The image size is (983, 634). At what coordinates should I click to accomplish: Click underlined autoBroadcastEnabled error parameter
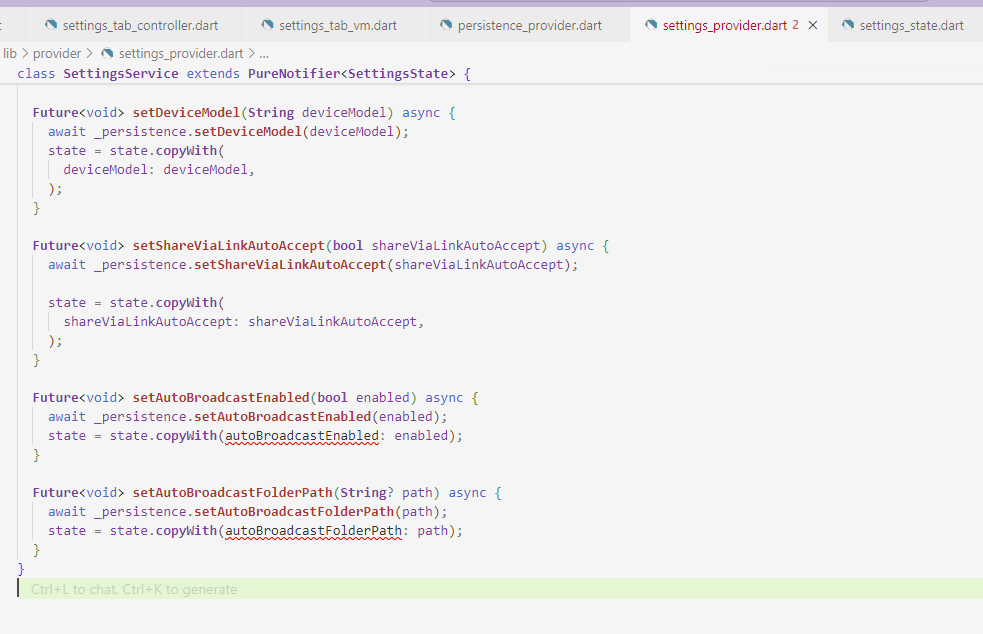302,436
